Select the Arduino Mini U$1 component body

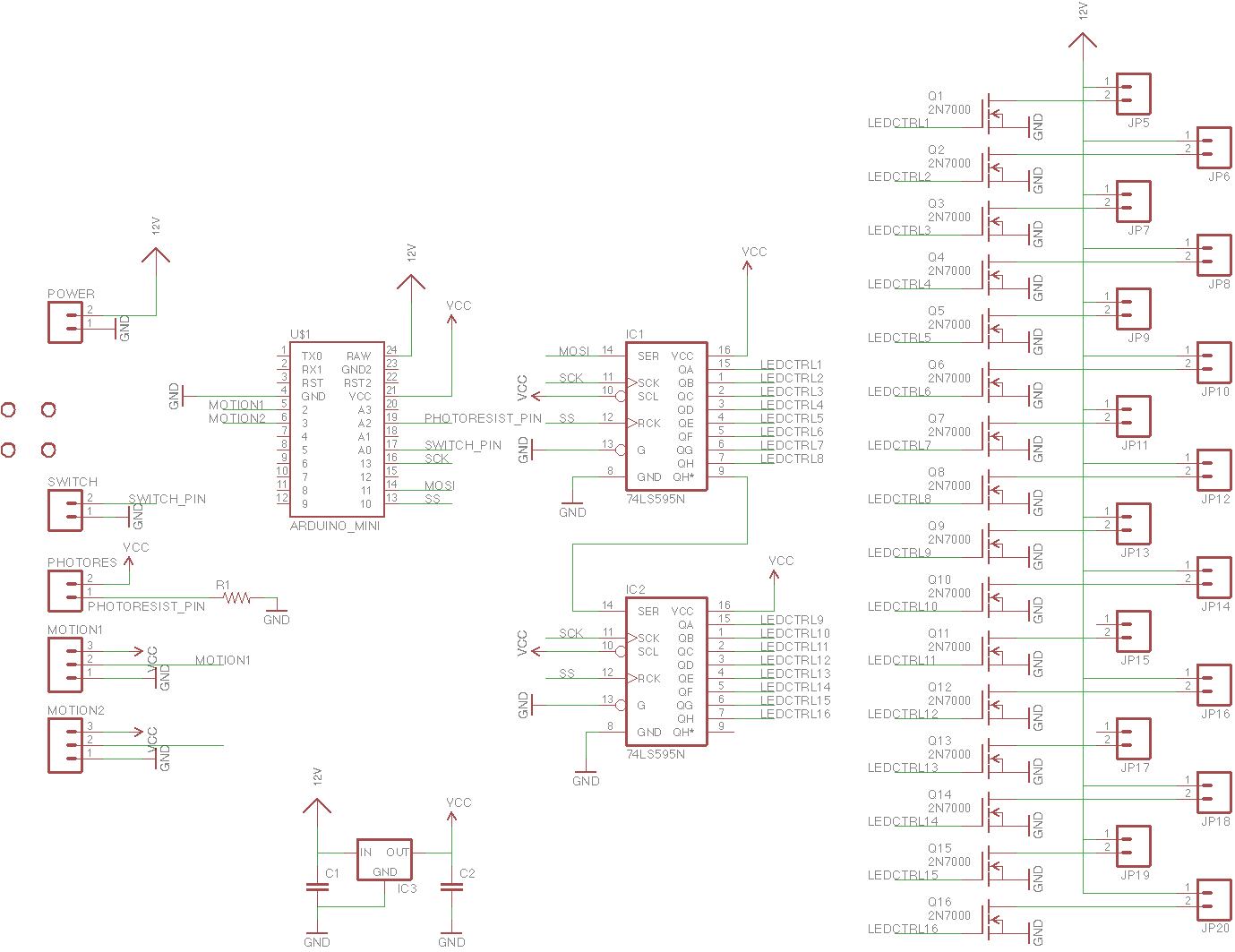(336, 428)
